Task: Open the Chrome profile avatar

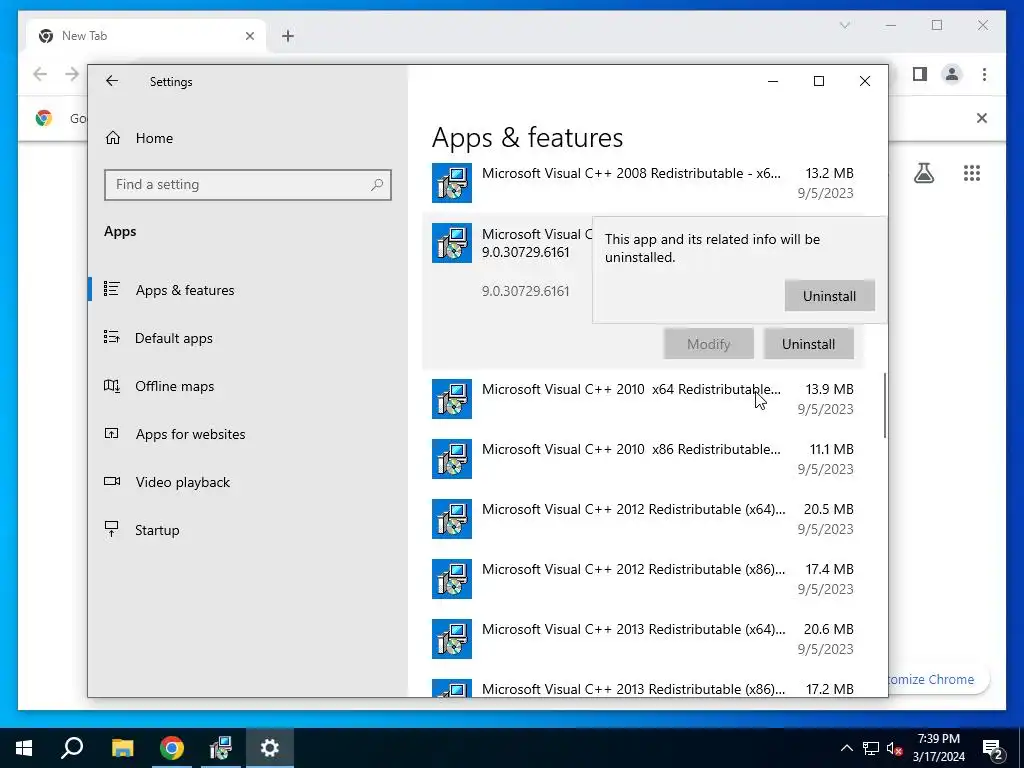Action: pos(952,74)
